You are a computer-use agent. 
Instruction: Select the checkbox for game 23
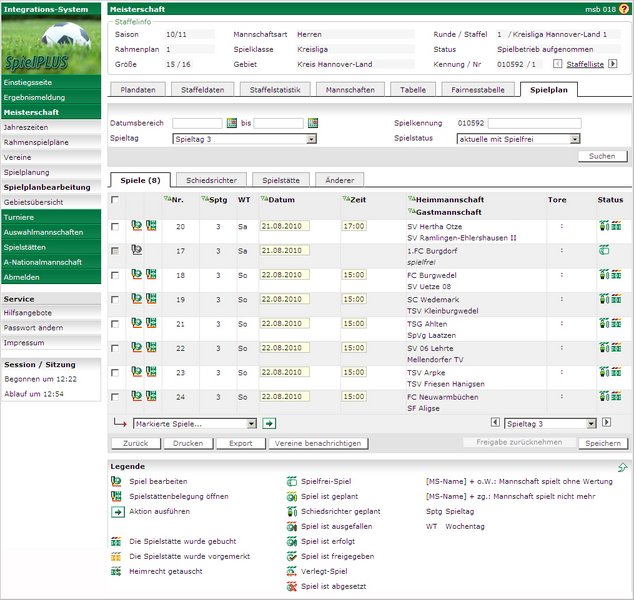[115, 373]
